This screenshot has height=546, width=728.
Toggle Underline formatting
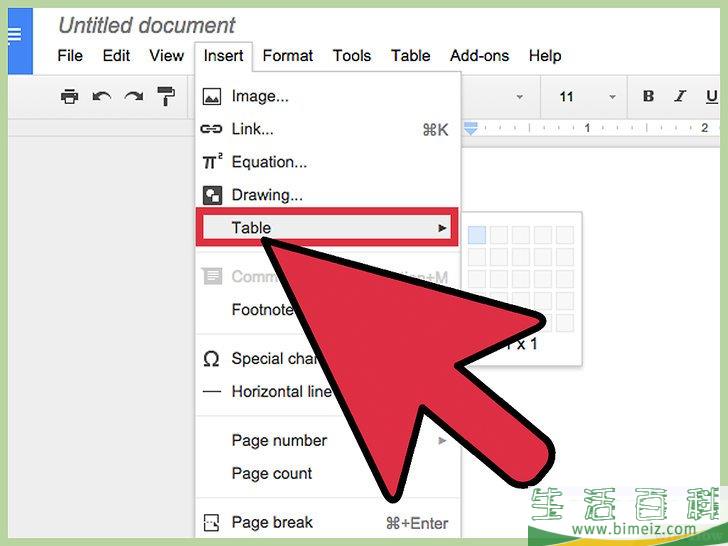pos(711,97)
